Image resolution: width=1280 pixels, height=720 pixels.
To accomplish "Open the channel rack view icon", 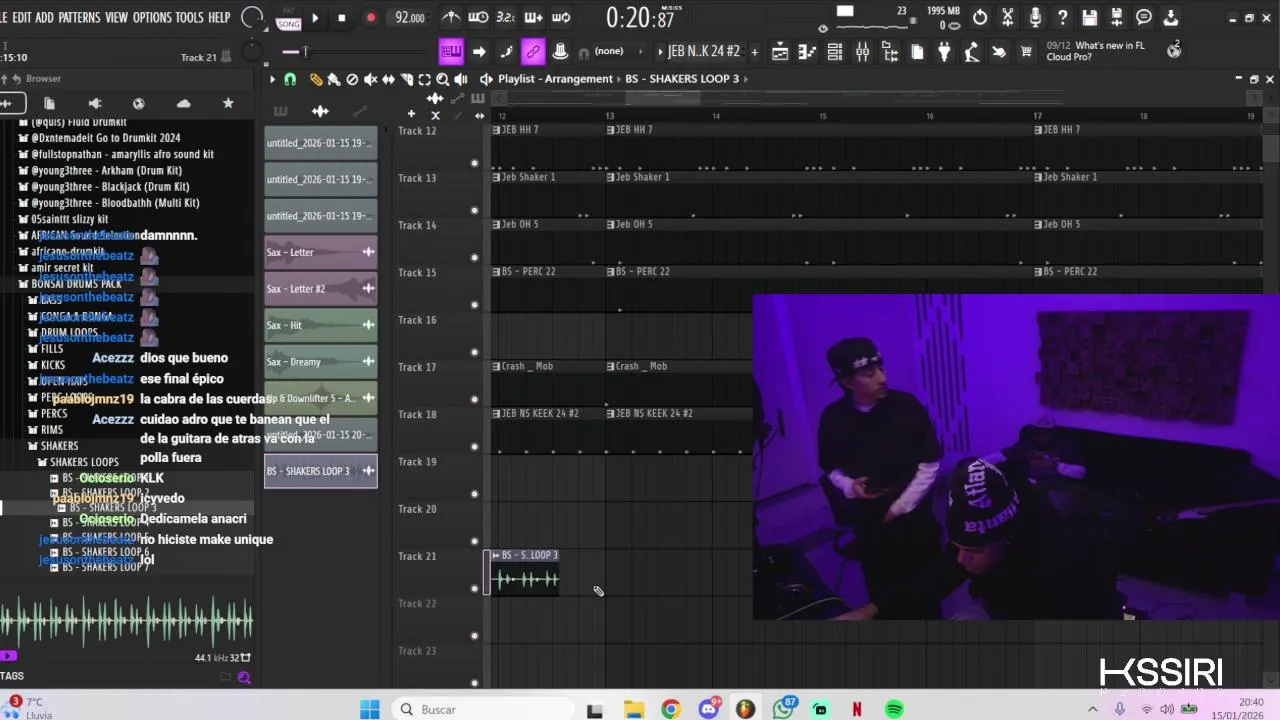I will click(x=835, y=52).
